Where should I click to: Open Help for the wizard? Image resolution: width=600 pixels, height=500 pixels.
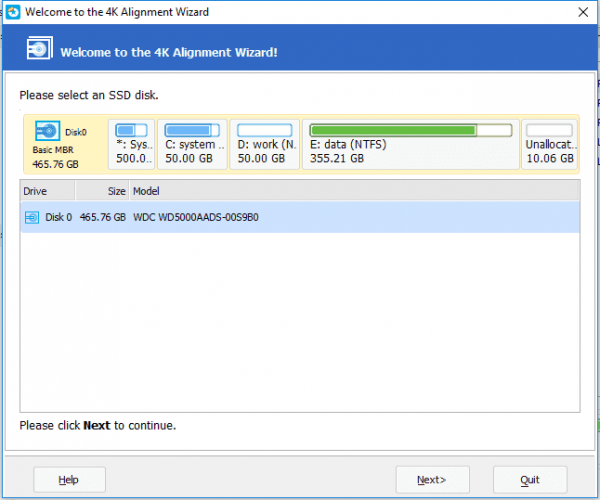(x=70, y=480)
